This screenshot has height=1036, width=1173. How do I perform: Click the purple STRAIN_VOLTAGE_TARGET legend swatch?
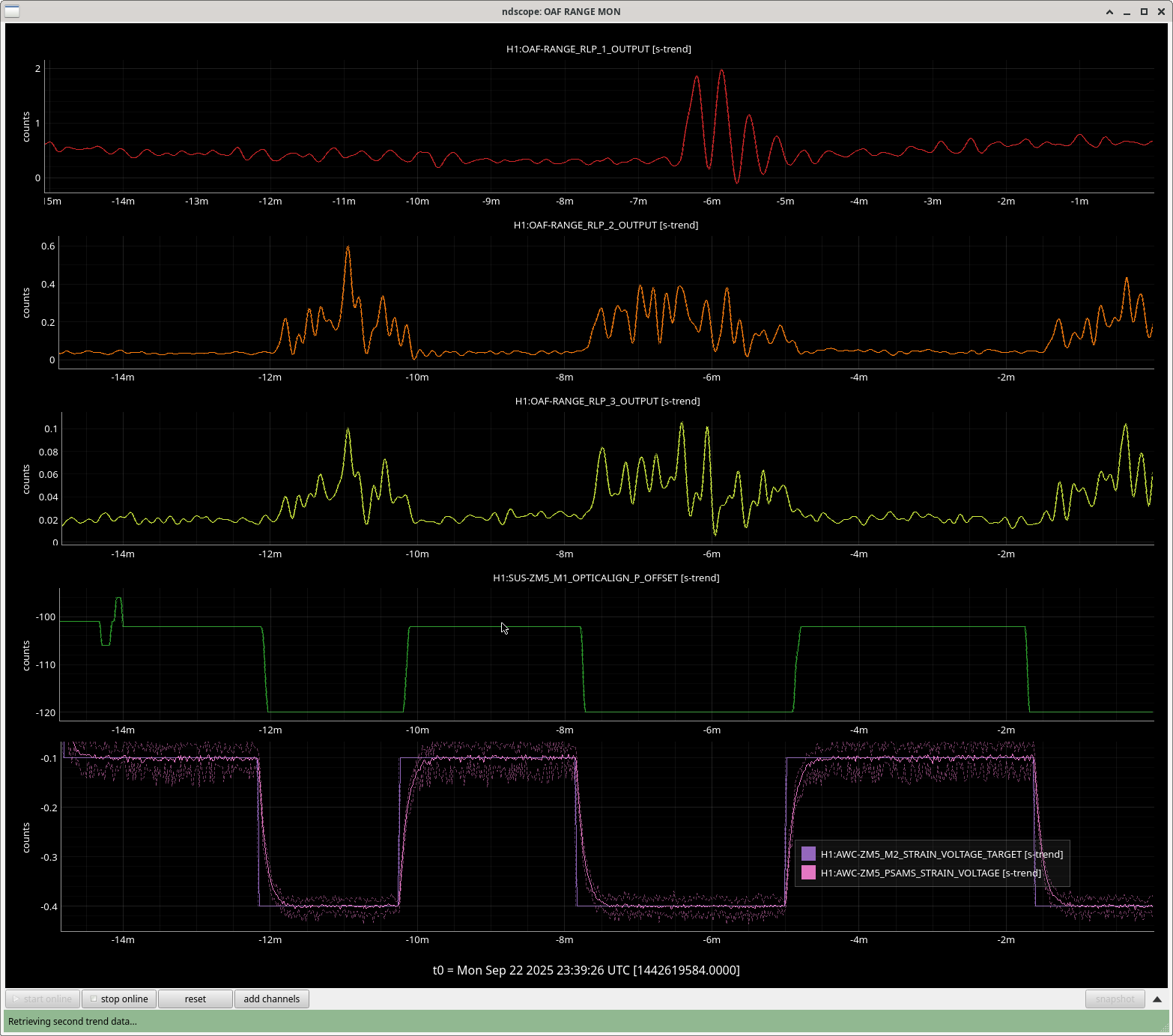[808, 854]
